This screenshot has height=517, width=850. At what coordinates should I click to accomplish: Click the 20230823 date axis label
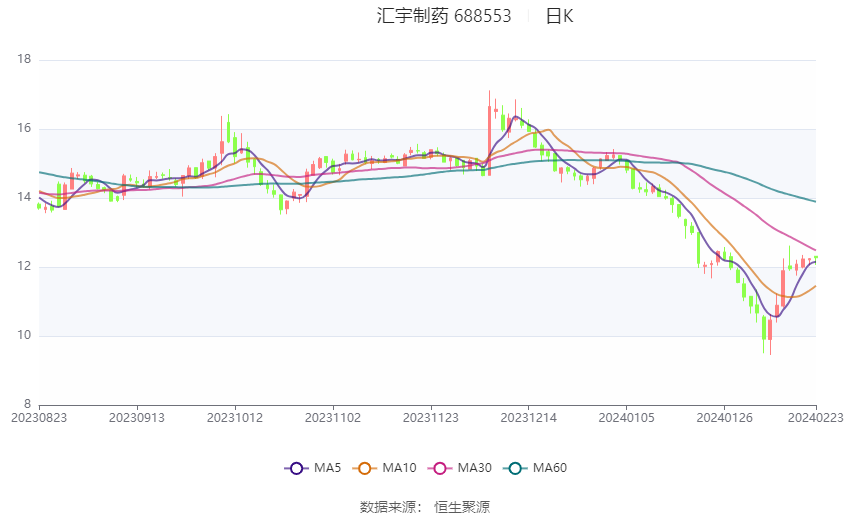[x=39, y=418]
